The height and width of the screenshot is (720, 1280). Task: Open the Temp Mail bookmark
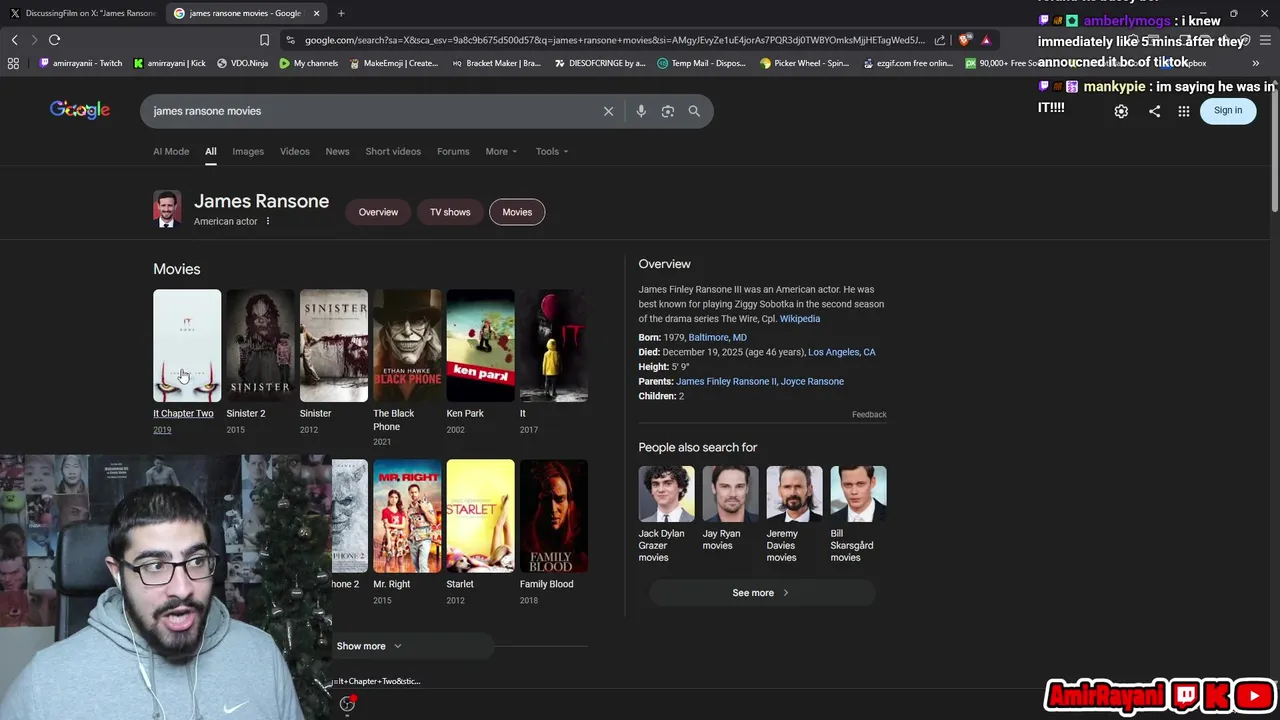point(703,63)
